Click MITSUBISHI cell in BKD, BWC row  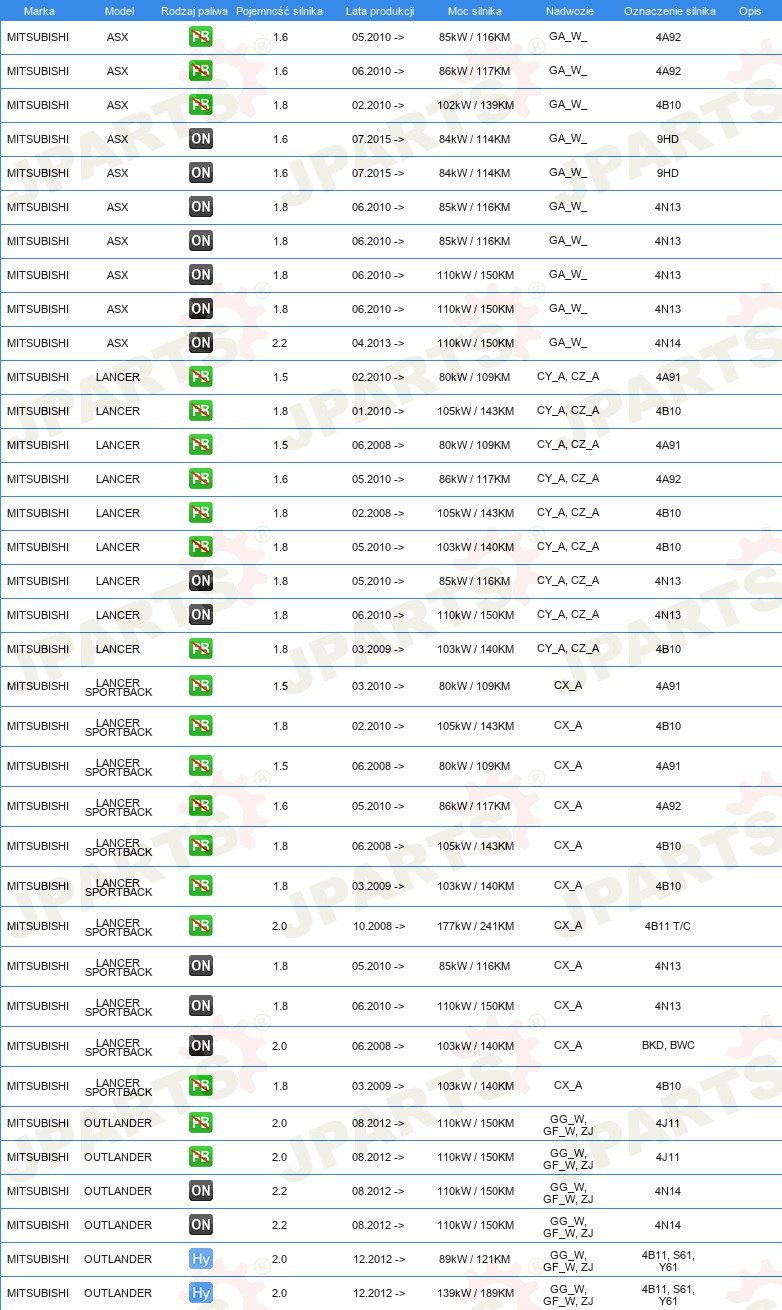(x=38, y=1046)
